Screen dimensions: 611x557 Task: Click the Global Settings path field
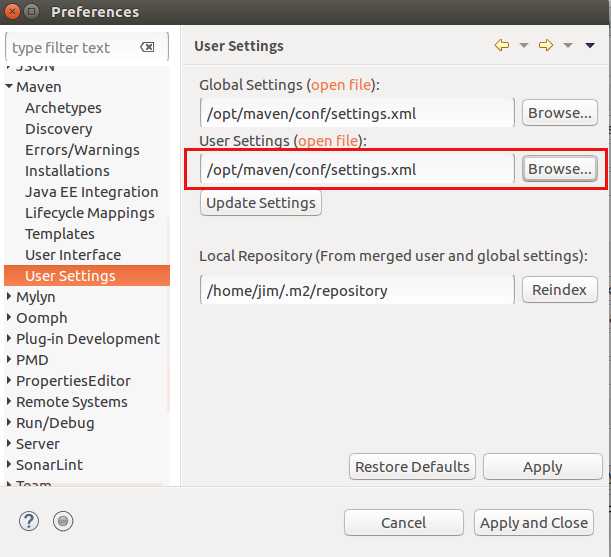point(357,113)
